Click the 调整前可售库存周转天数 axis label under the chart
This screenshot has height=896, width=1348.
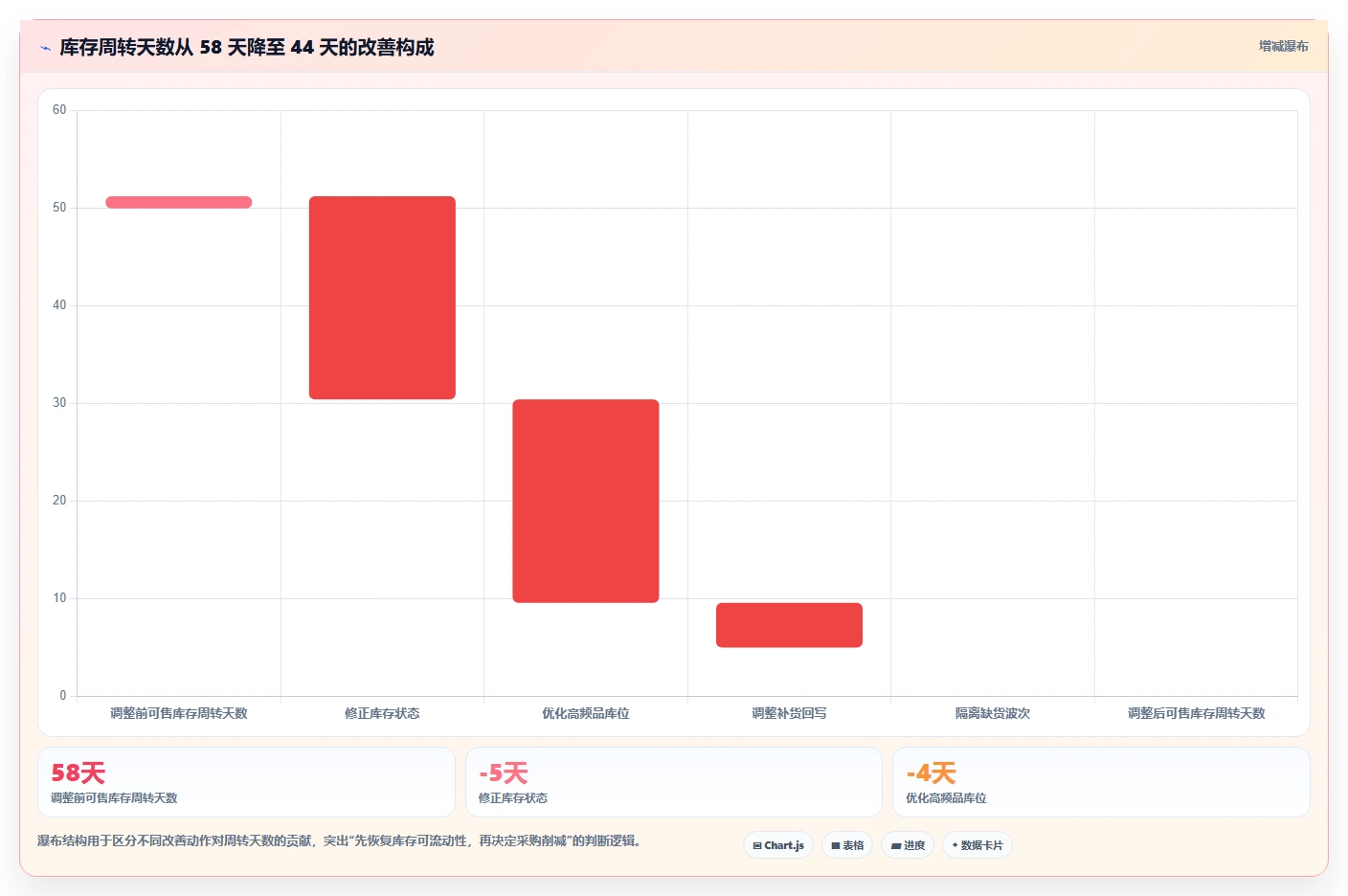[179, 713]
